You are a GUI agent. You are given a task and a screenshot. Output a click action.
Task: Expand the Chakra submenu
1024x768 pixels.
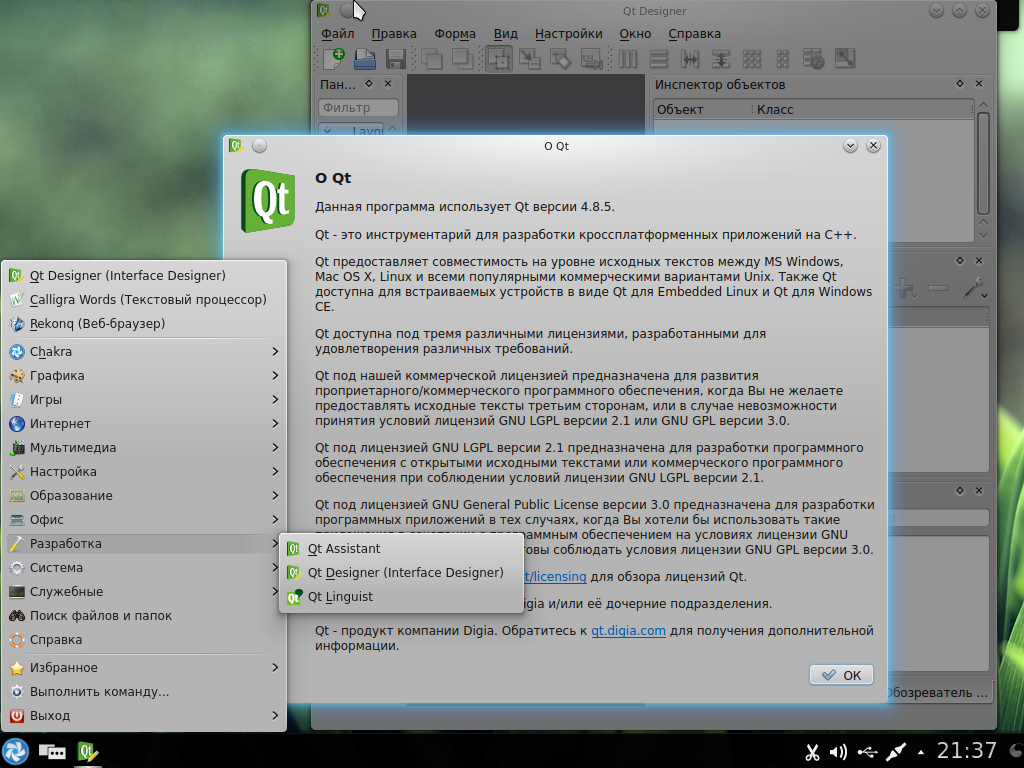click(x=144, y=351)
